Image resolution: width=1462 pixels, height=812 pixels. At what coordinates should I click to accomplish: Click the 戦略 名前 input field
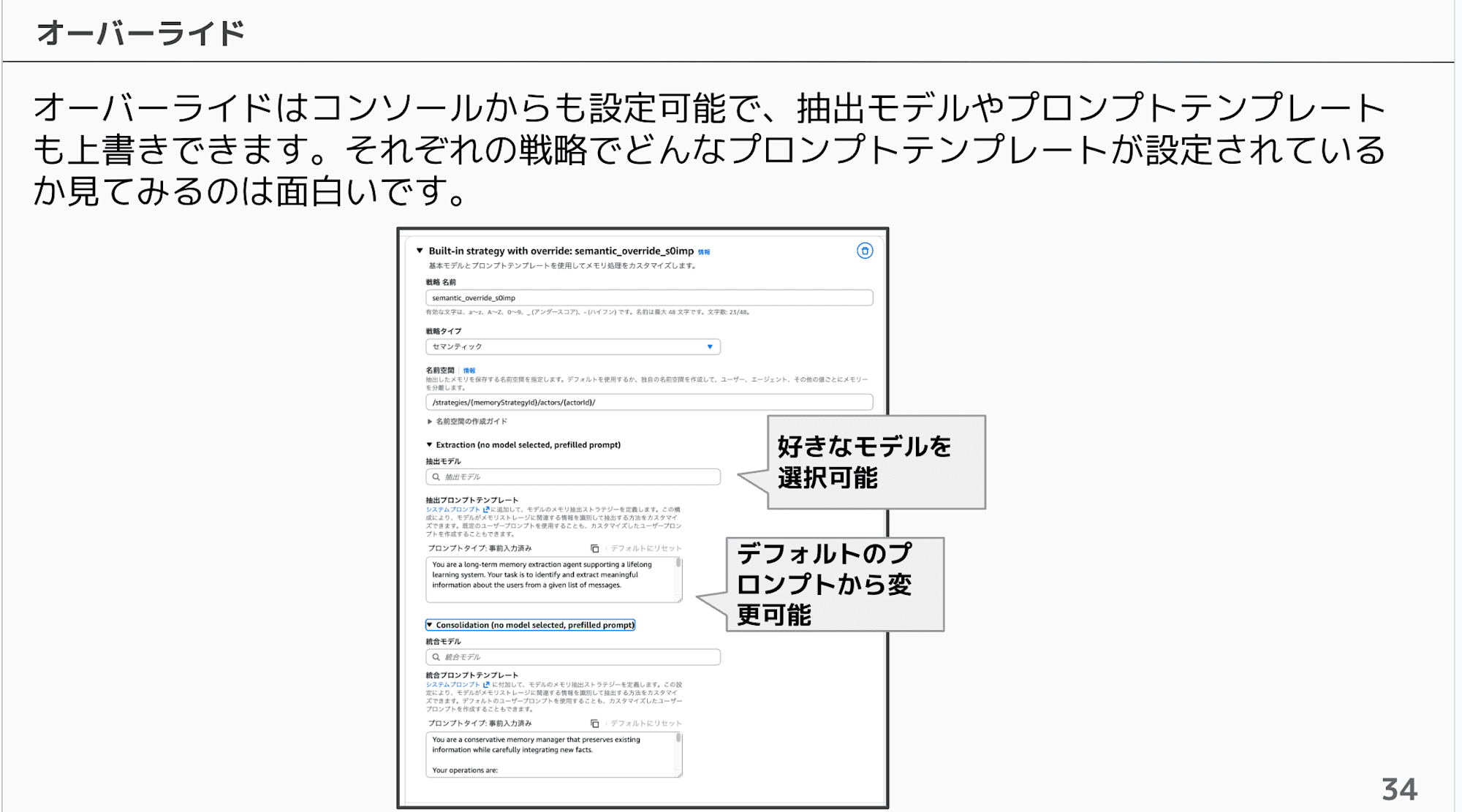point(648,297)
